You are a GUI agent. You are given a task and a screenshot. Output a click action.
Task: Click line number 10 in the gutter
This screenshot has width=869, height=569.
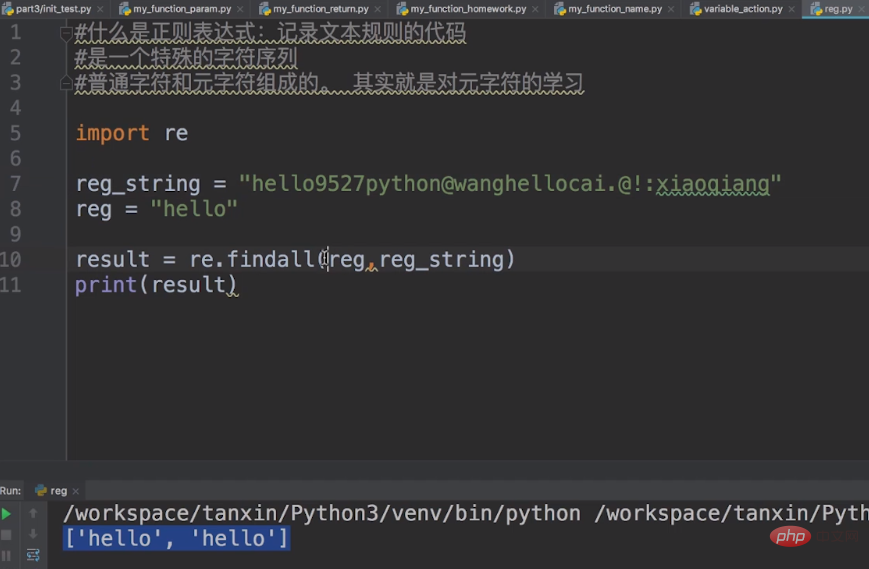[11, 259]
